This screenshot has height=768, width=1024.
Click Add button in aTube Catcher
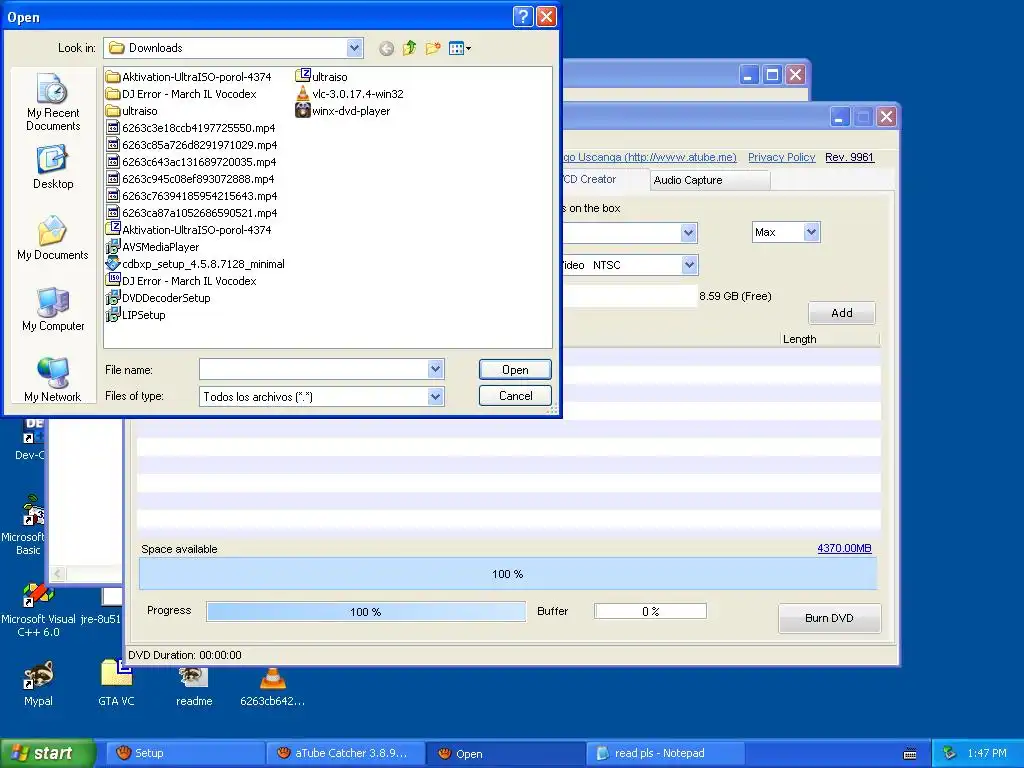pyautogui.click(x=842, y=313)
